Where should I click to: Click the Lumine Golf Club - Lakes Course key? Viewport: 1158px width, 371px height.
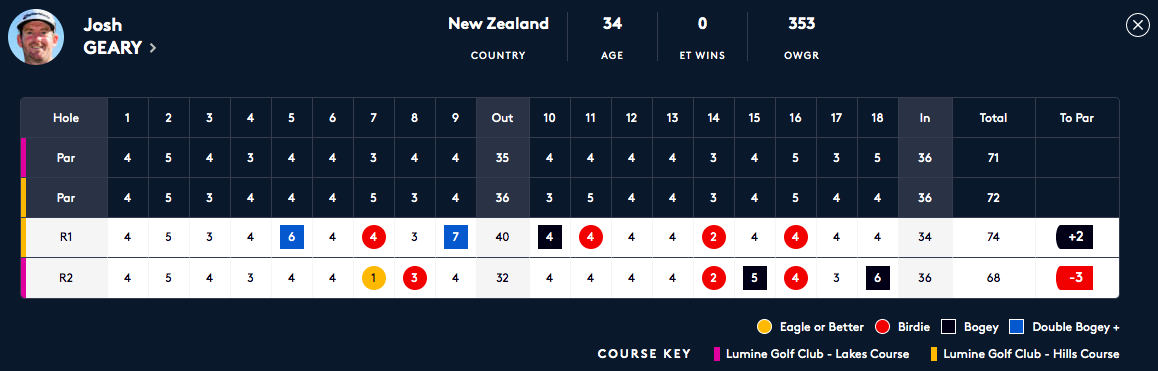point(811,354)
